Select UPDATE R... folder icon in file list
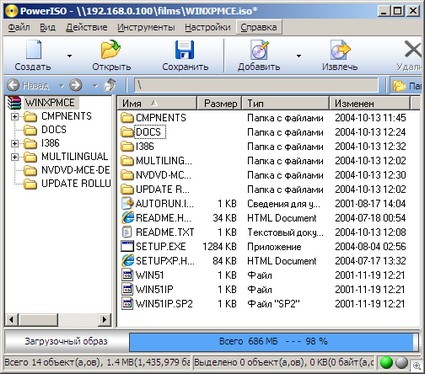425x374 pixels. (127, 190)
